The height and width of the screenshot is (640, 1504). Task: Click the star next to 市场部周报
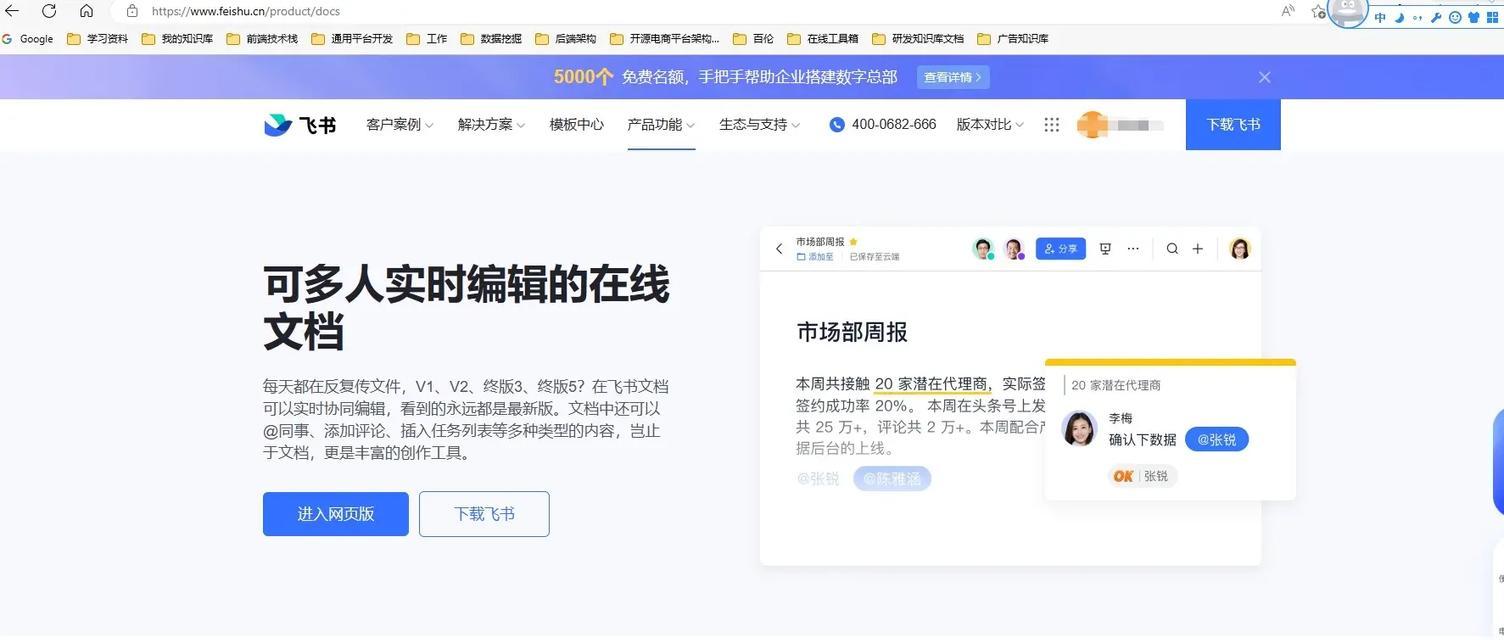(853, 242)
